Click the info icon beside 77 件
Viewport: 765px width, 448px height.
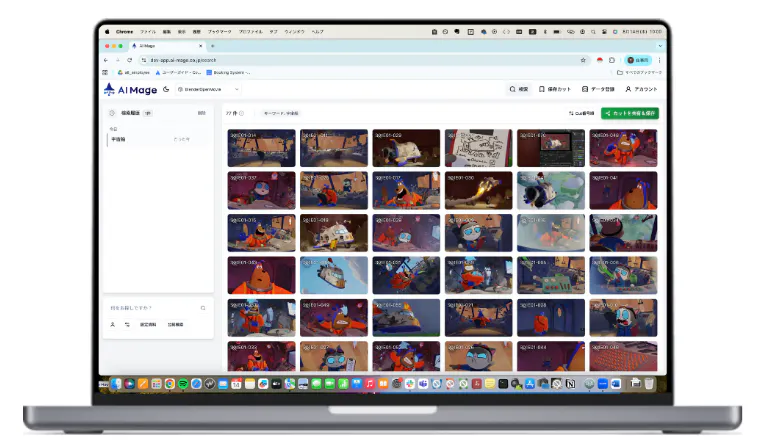click(242, 113)
